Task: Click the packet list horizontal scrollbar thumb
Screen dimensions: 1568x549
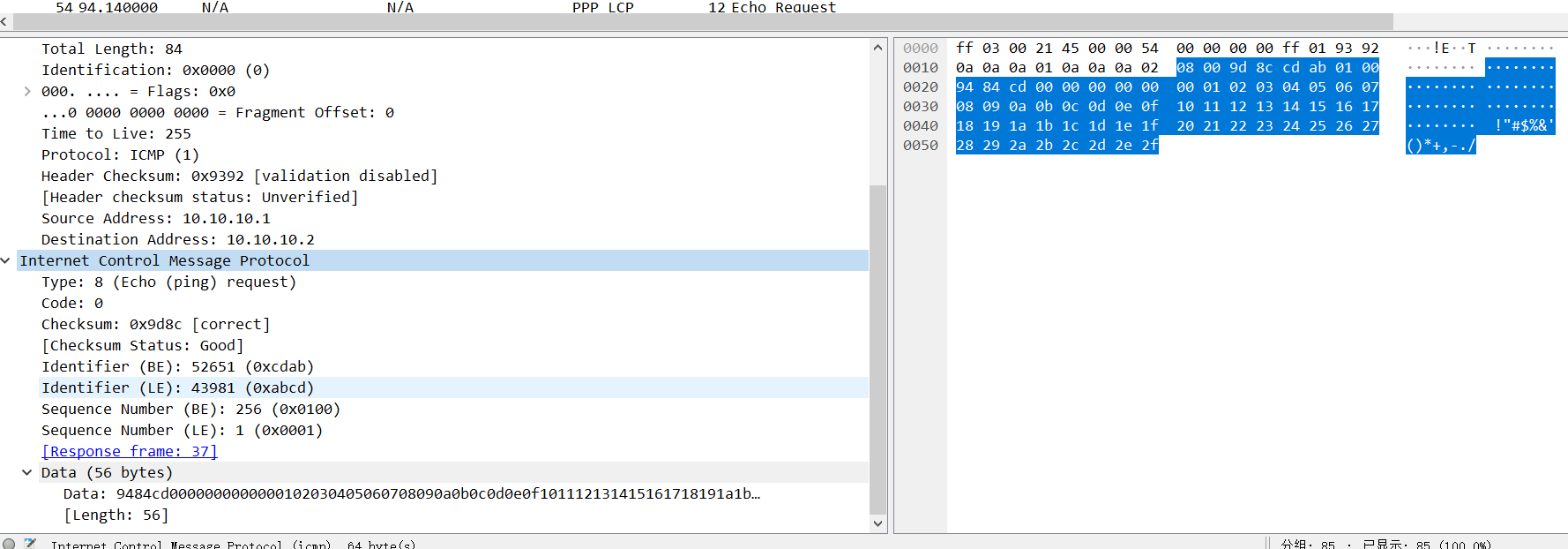Action: tap(702, 22)
